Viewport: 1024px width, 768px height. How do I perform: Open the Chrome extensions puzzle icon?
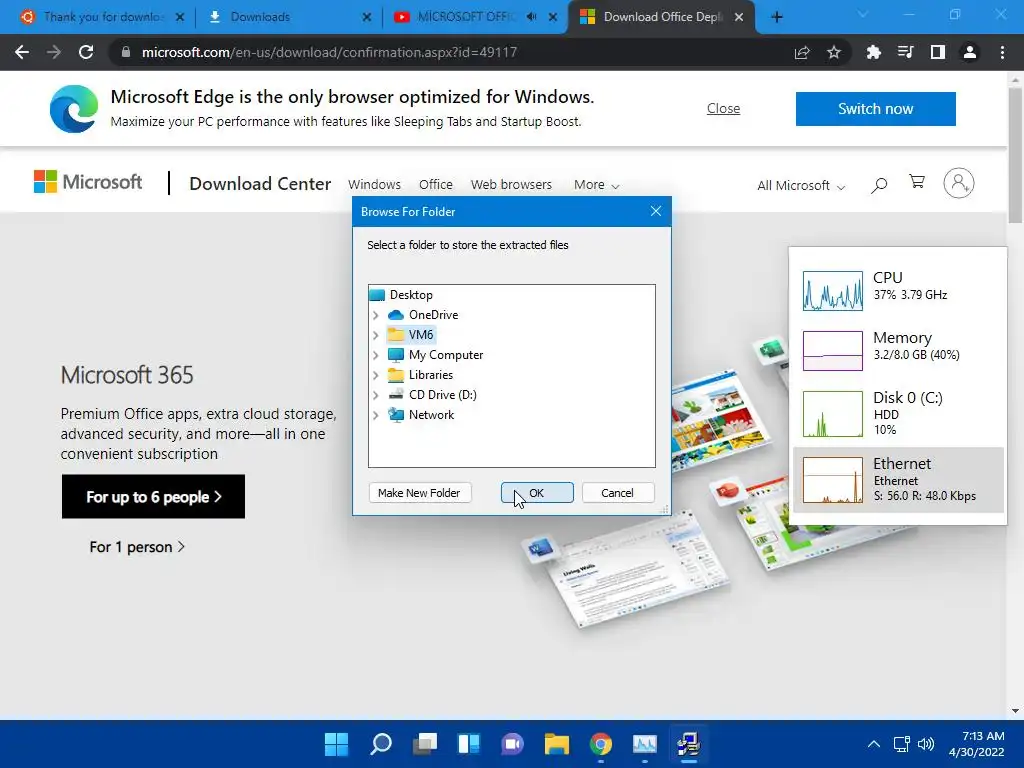click(x=873, y=52)
